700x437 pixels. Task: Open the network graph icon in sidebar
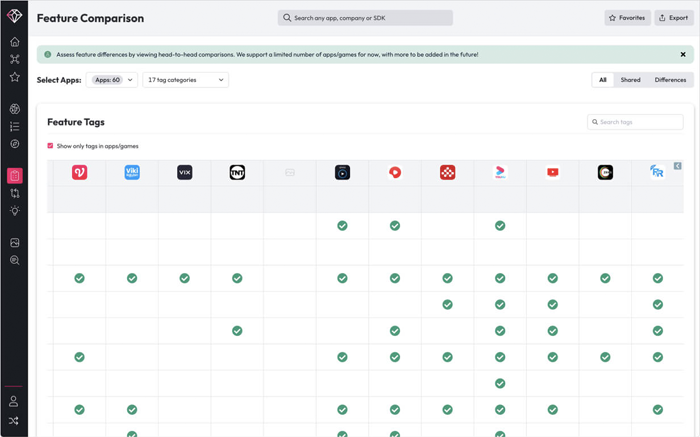[x=15, y=59]
